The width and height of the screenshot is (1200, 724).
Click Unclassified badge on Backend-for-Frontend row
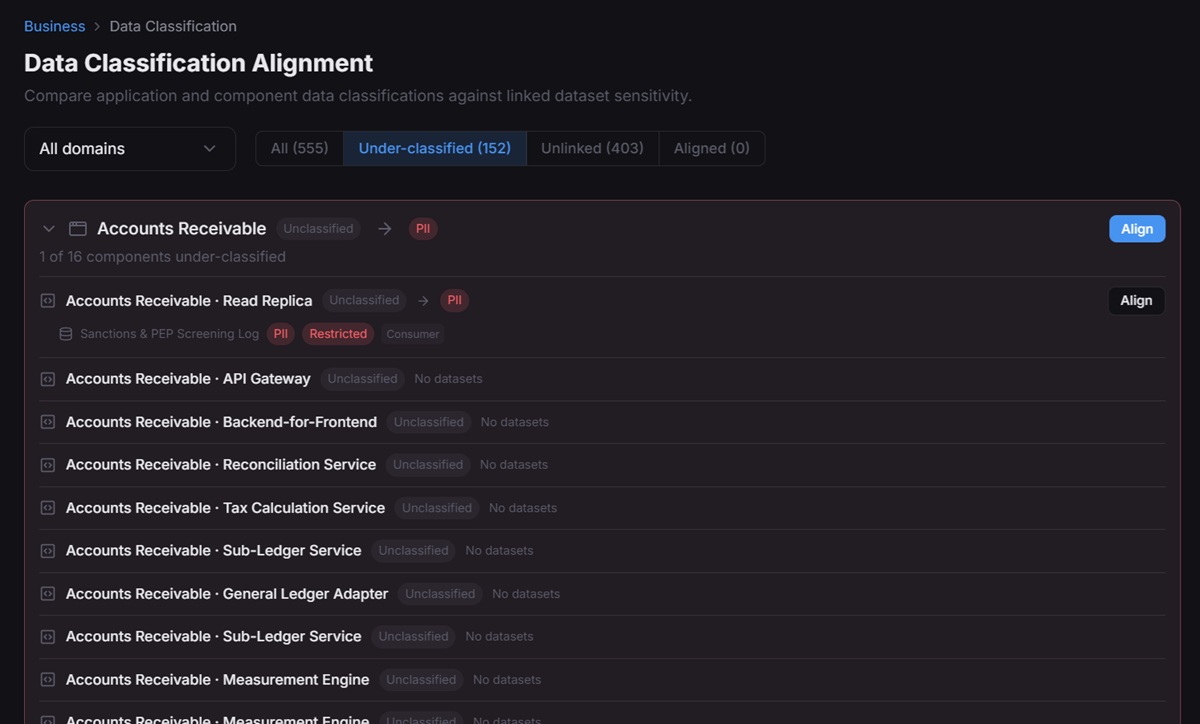pyautogui.click(x=429, y=422)
